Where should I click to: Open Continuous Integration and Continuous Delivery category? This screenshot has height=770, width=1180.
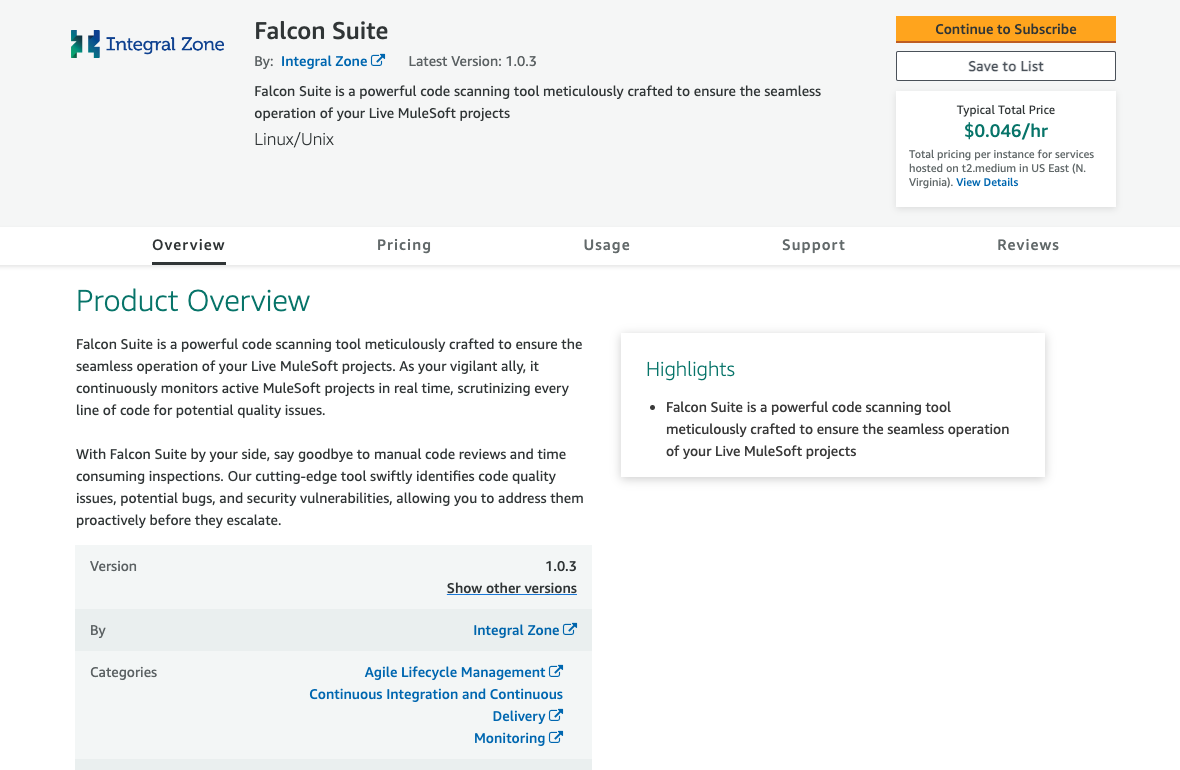coord(436,705)
